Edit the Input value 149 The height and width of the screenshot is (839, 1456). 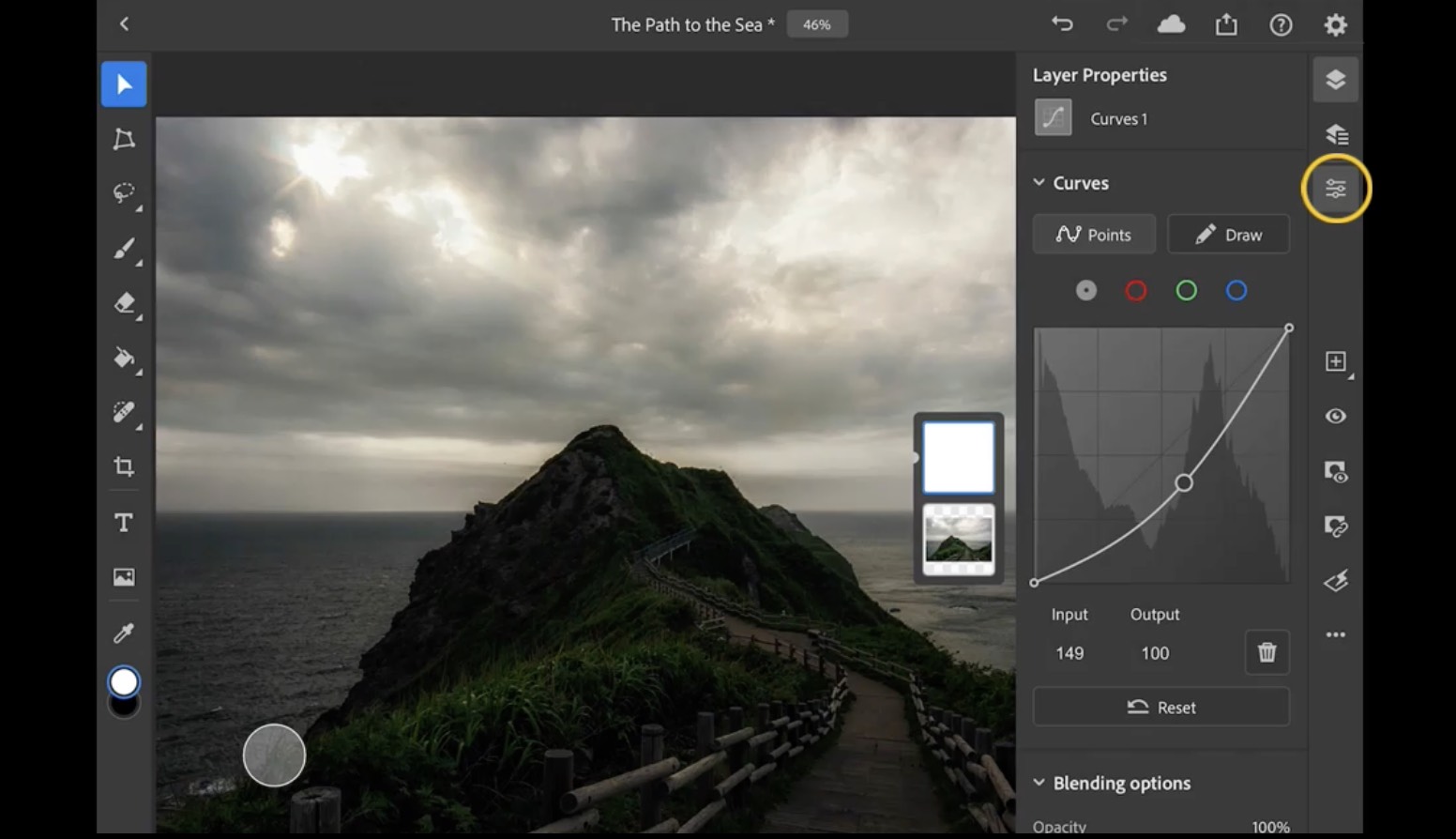tap(1069, 653)
